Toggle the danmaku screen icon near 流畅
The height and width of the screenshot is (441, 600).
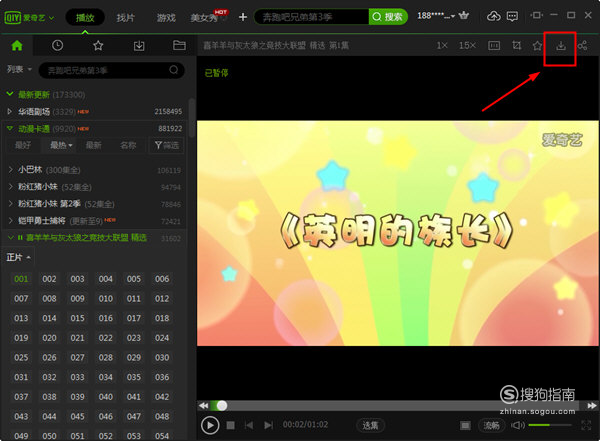tap(465, 426)
